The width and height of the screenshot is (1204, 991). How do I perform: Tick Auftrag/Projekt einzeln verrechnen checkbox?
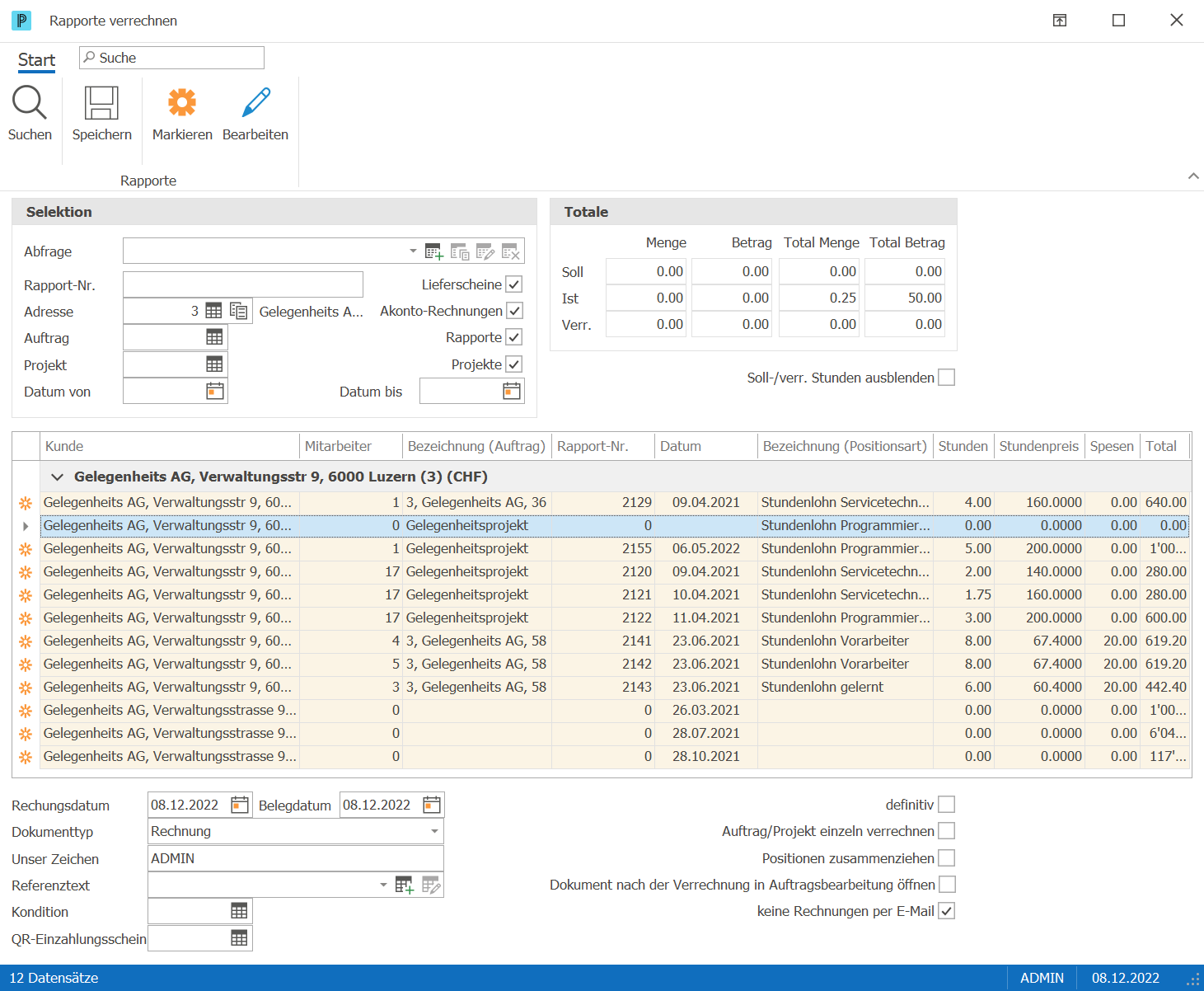(x=947, y=831)
